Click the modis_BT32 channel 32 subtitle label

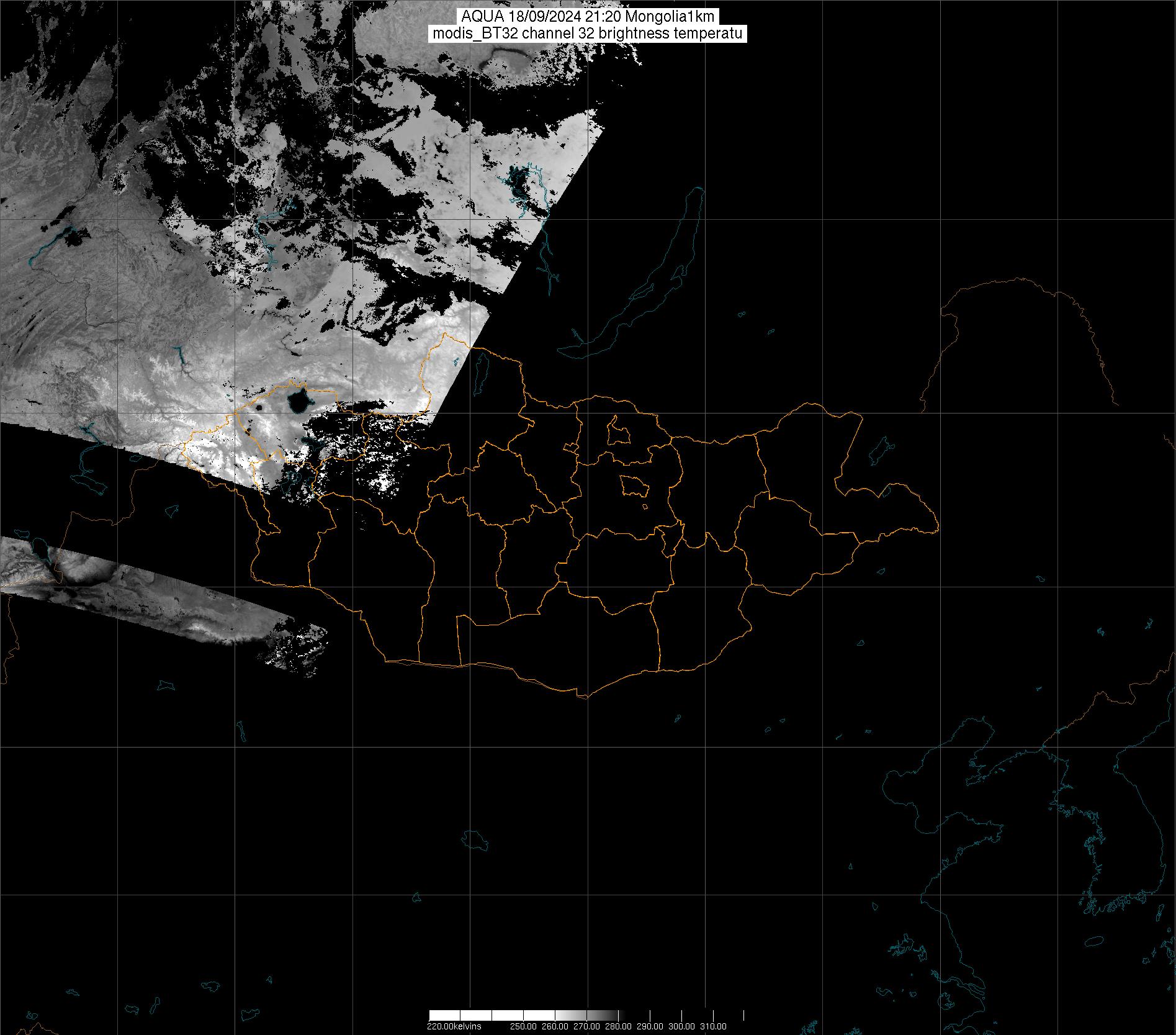pyautogui.click(x=587, y=34)
